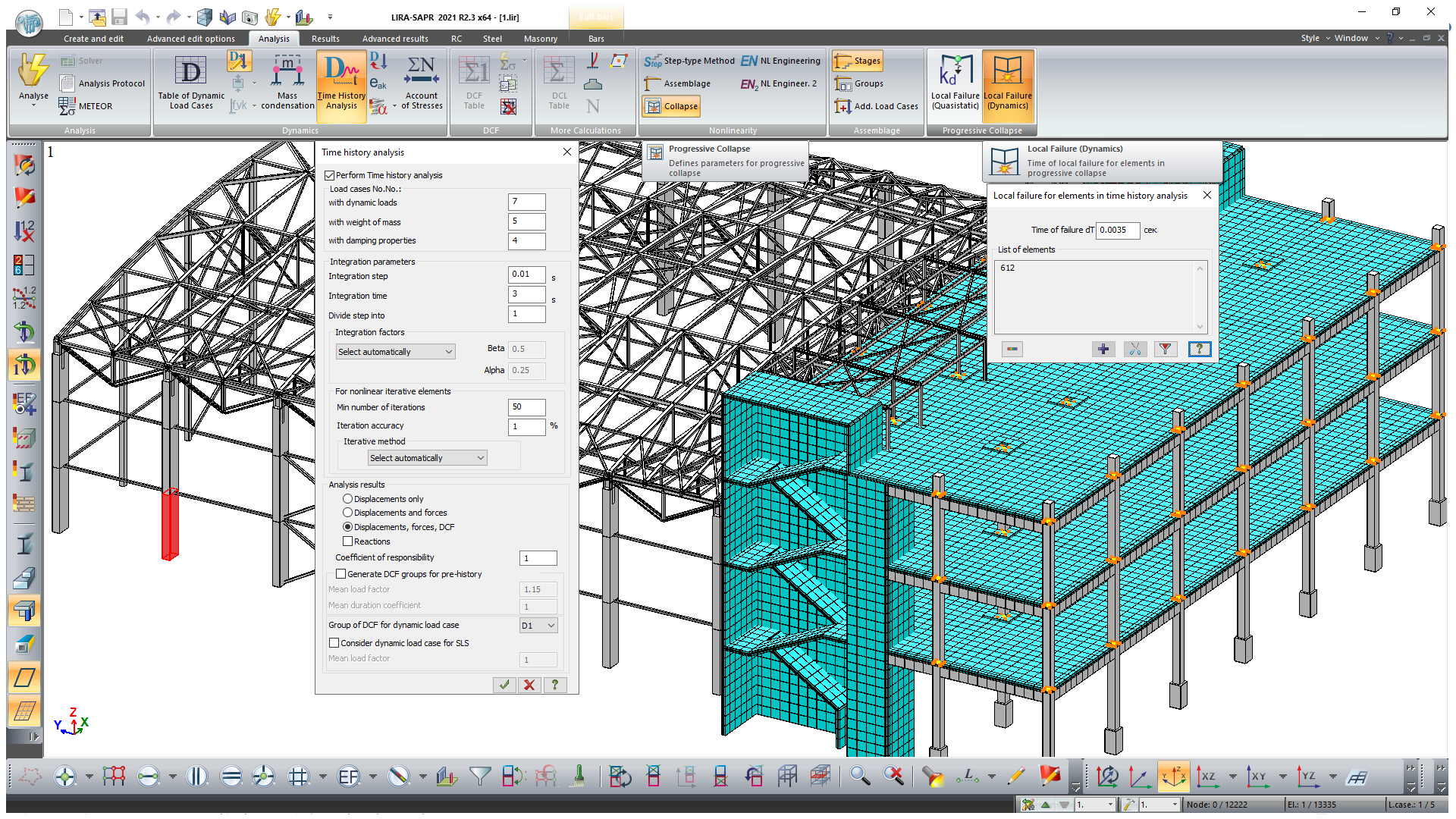Click the Time of failure dT field

[x=1118, y=230]
